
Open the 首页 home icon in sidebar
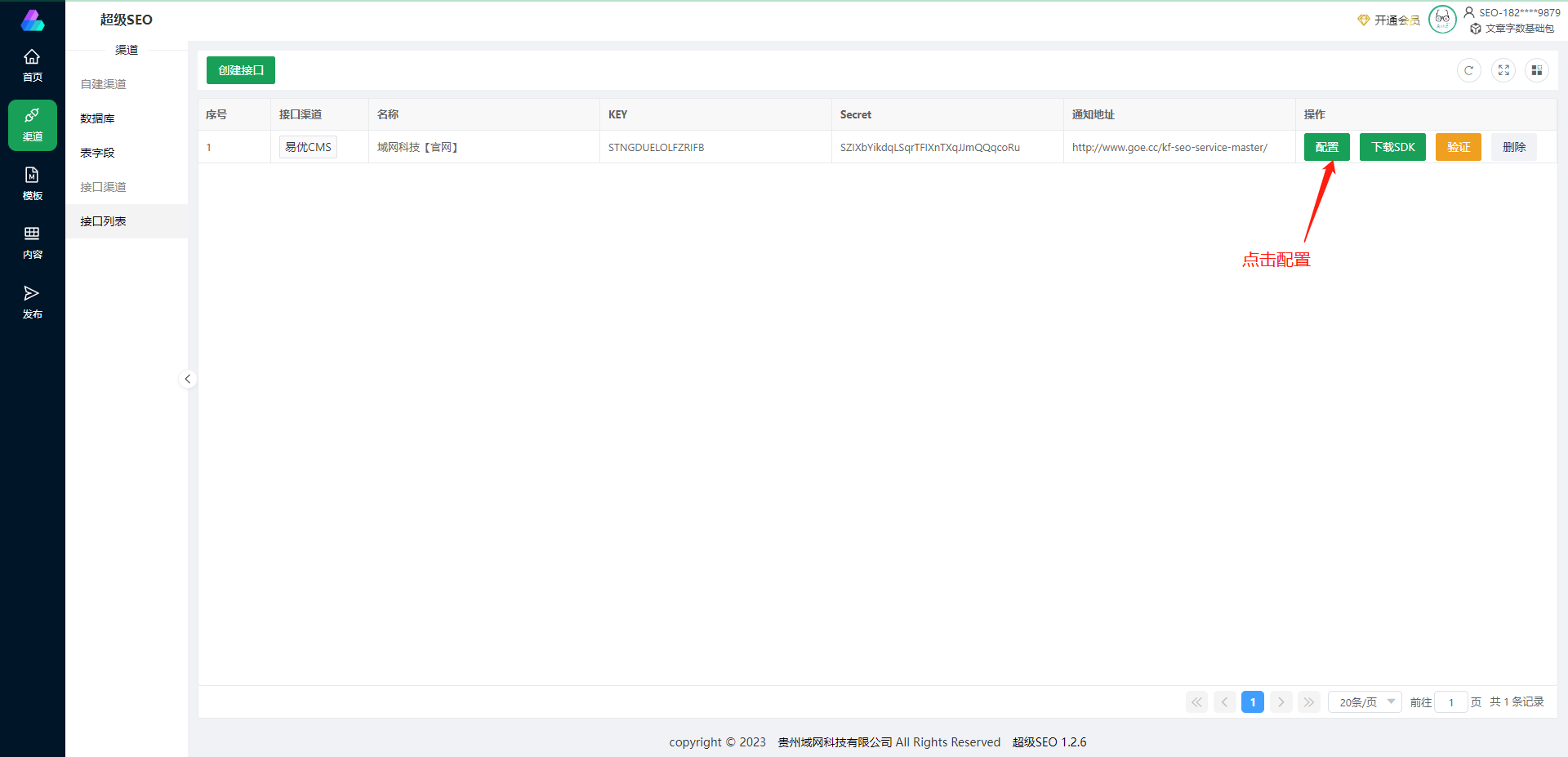point(32,65)
